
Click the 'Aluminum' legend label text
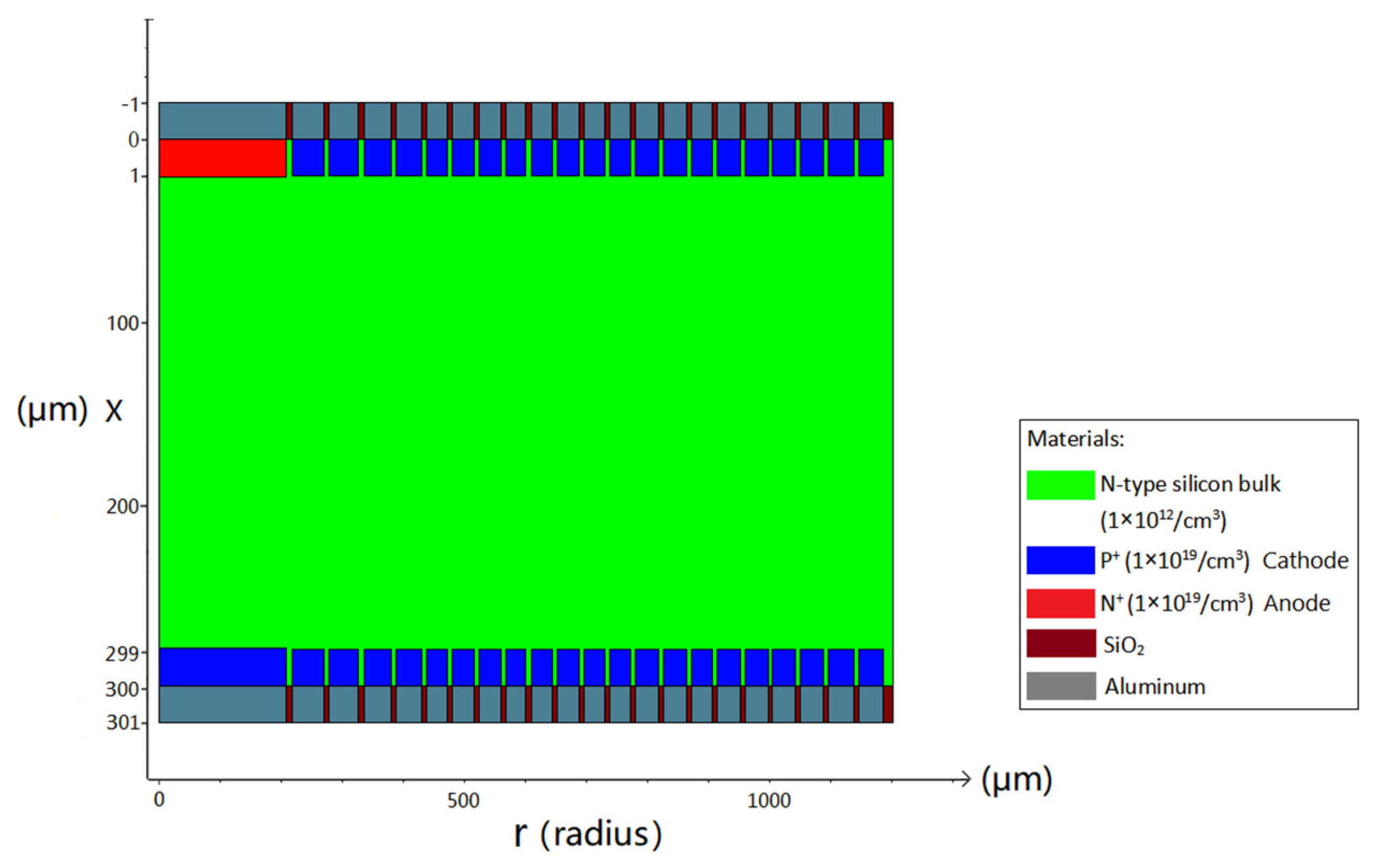[x=1154, y=686]
